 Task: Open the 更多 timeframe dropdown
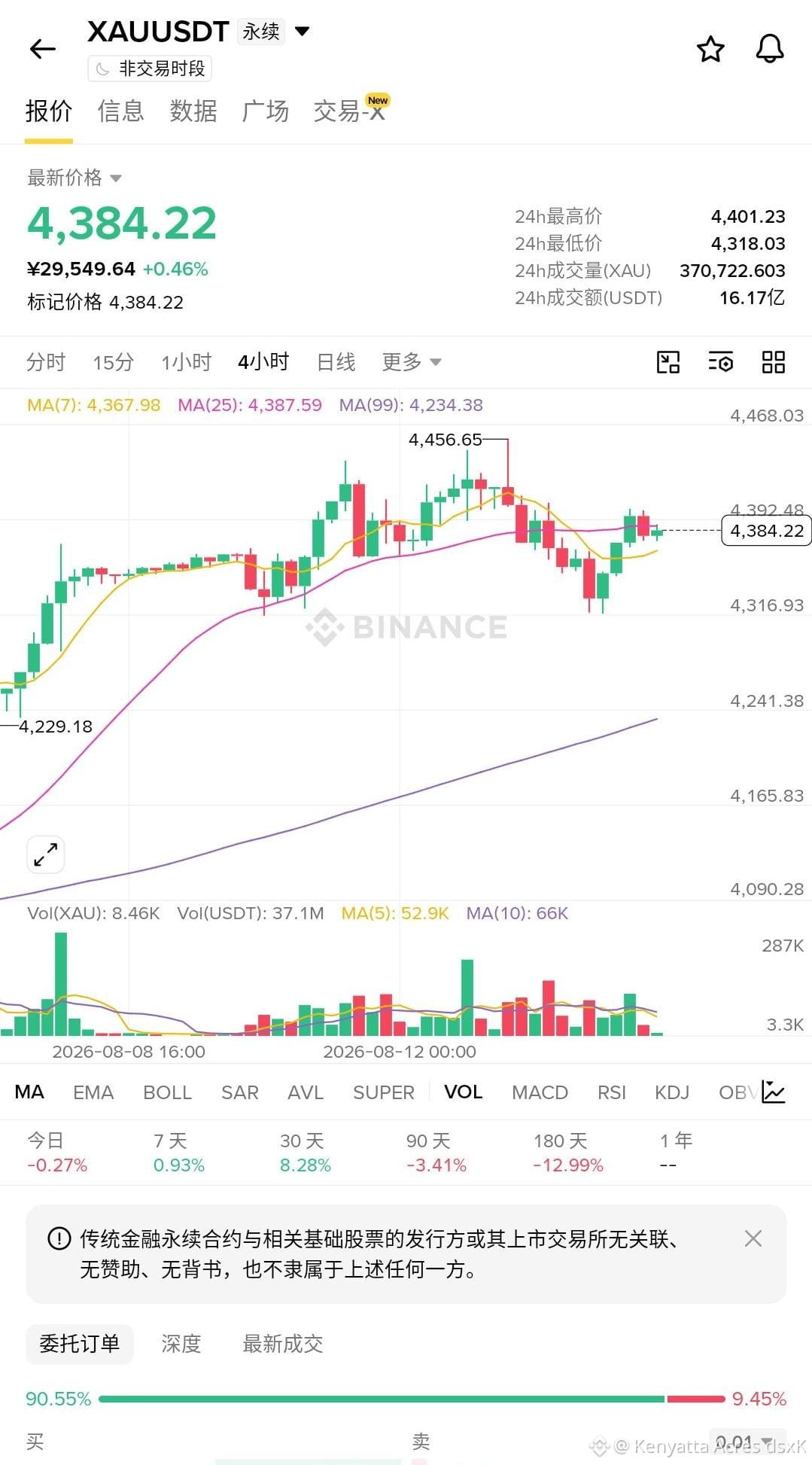(411, 362)
